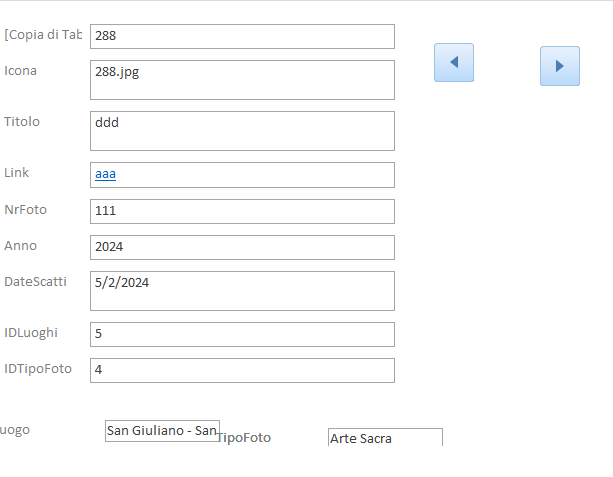The height and width of the screenshot is (477, 613).
Task: Click the Titolo text box with ddd
Action: coord(242,131)
